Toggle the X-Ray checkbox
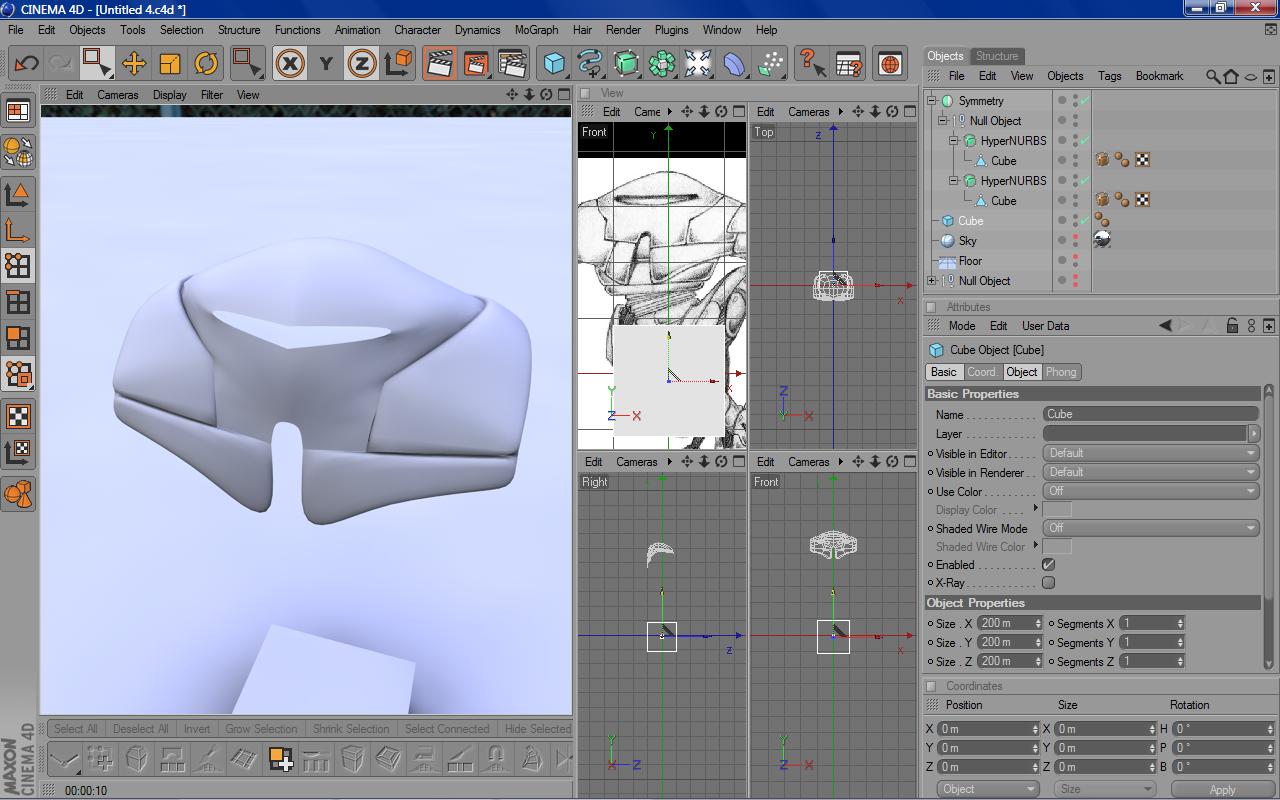The width and height of the screenshot is (1280, 800). point(1048,583)
